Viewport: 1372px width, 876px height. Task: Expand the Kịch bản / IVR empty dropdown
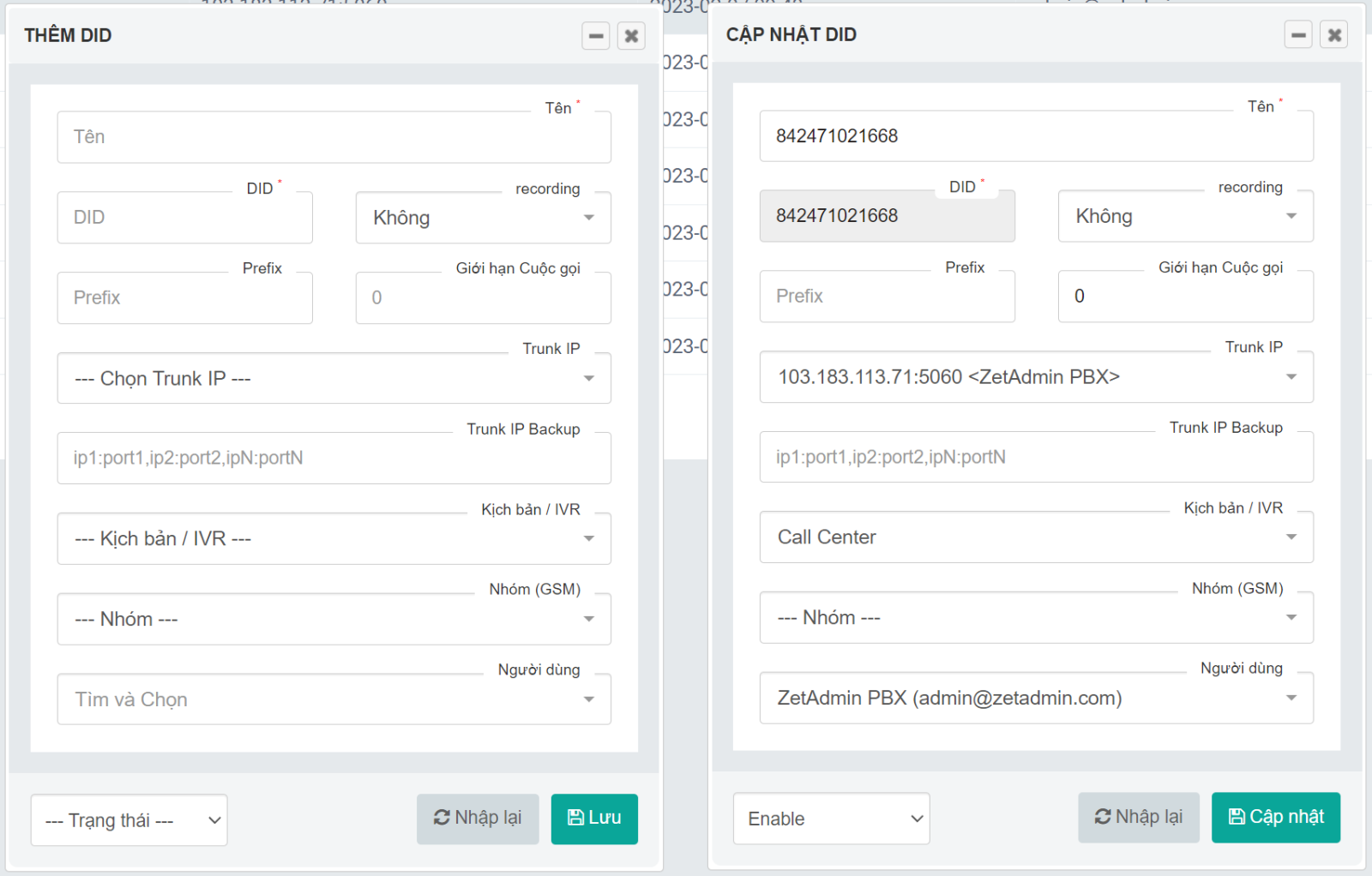click(x=334, y=538)
